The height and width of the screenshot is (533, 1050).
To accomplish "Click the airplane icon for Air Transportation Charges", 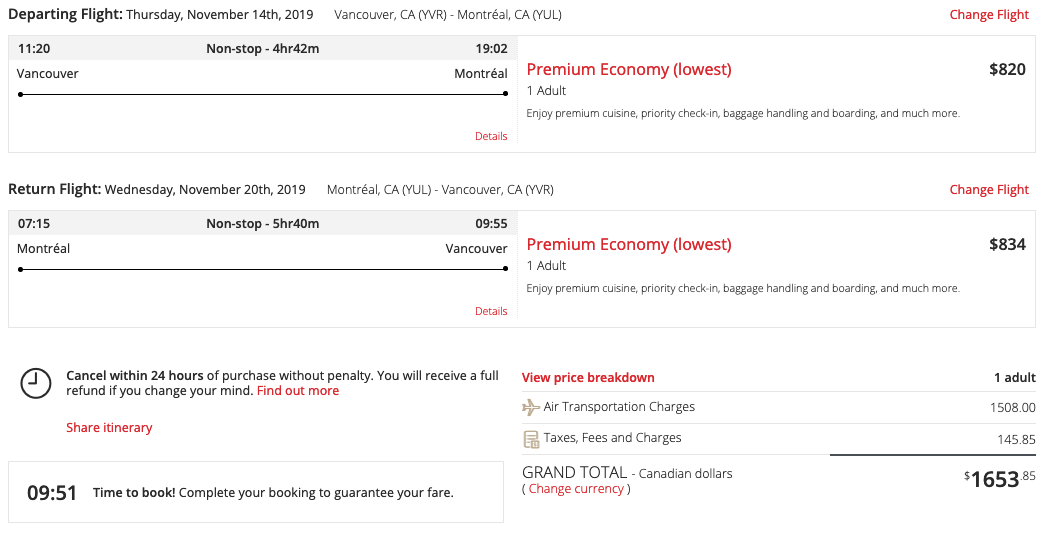I will coord(531,407).
